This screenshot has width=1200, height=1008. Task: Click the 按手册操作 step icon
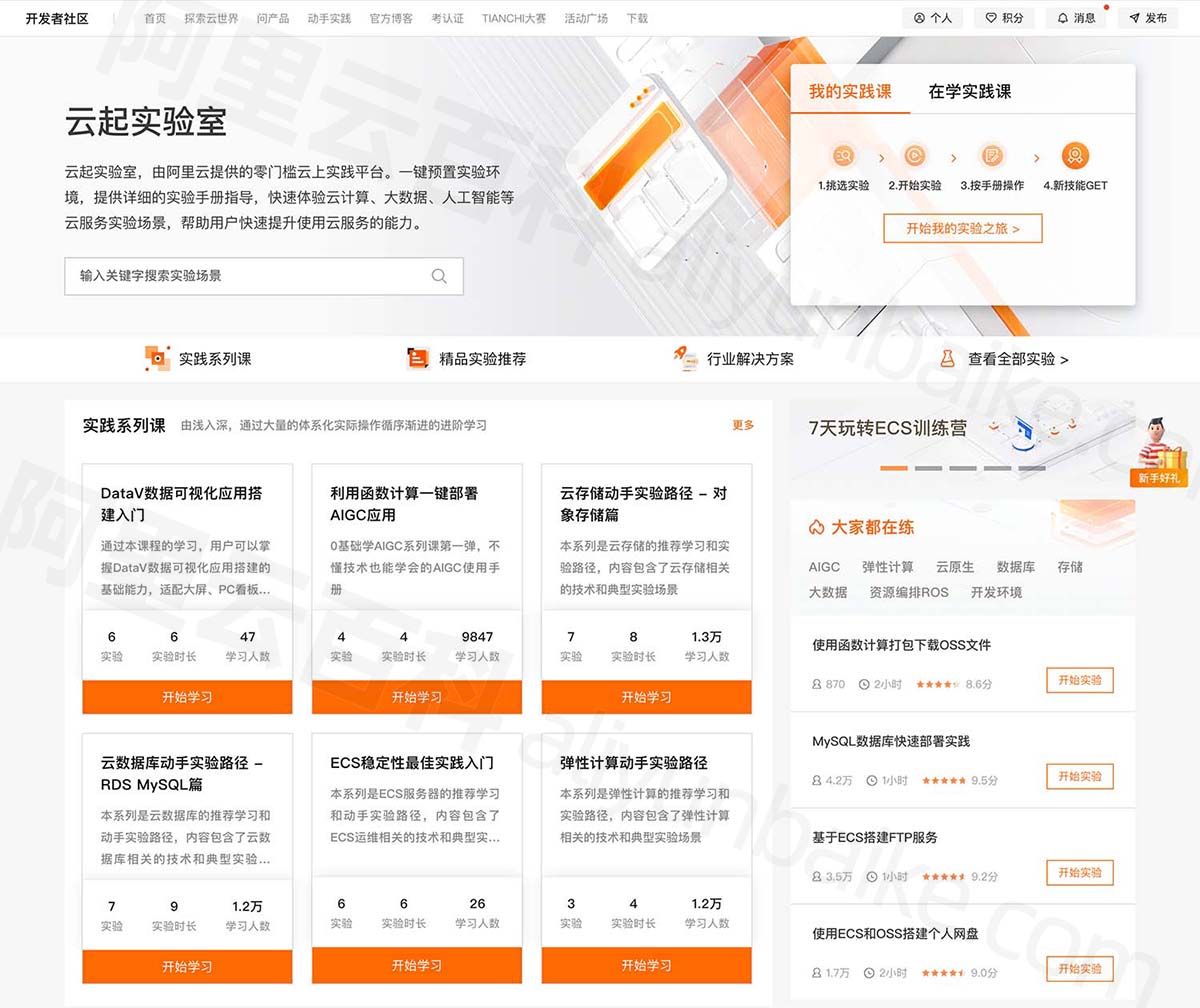pos(992,155)
